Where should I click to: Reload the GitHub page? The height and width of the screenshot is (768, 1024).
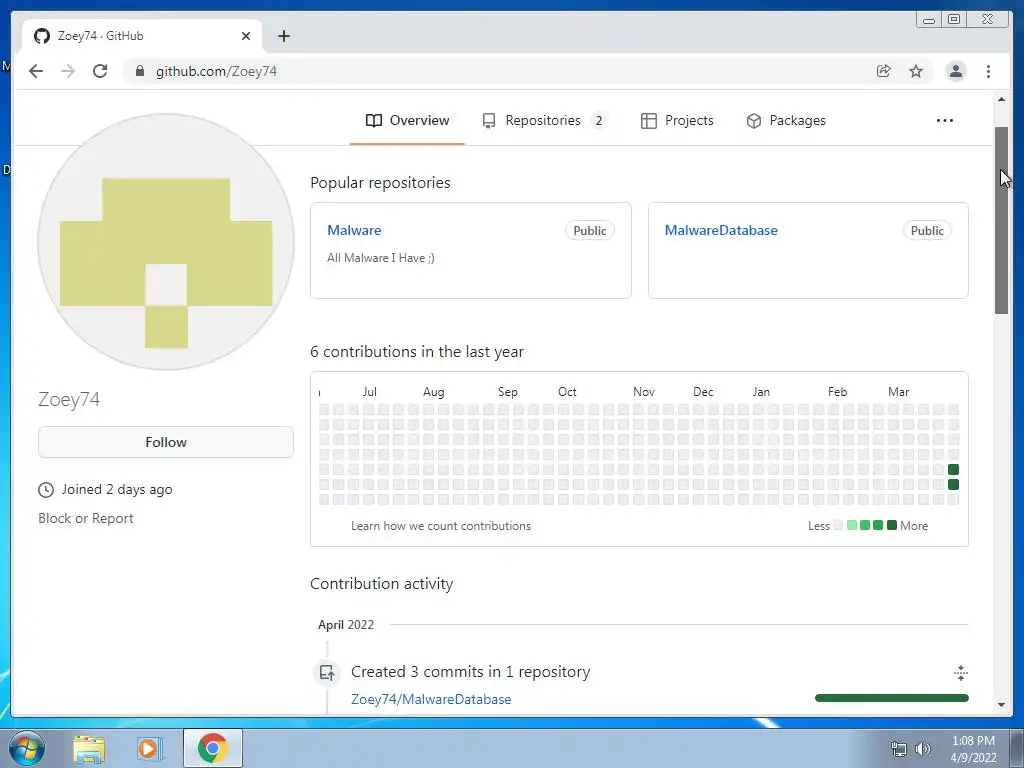(100, 71)
